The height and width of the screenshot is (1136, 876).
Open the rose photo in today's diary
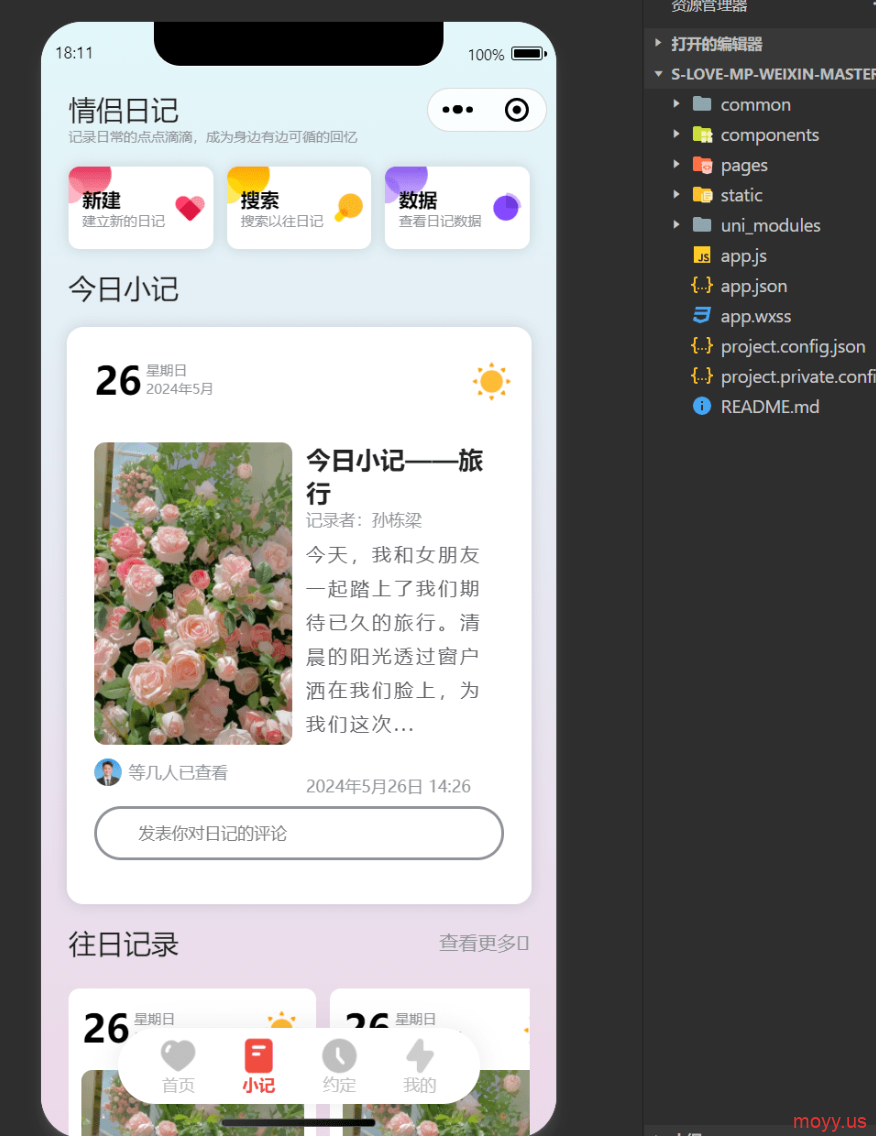193,593
